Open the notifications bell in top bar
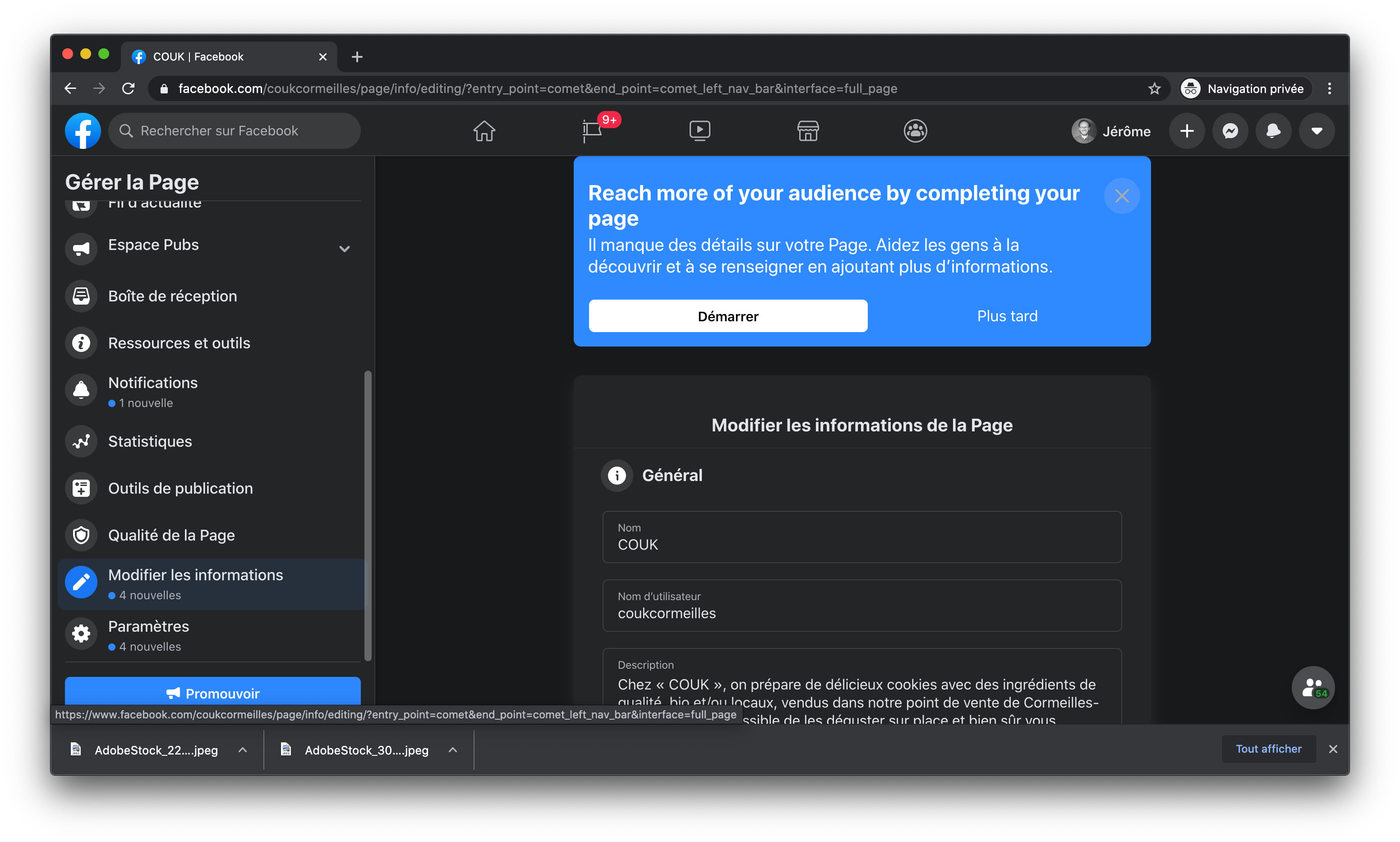Screen dimensions: 1400x842 (x=1273, y=131)
